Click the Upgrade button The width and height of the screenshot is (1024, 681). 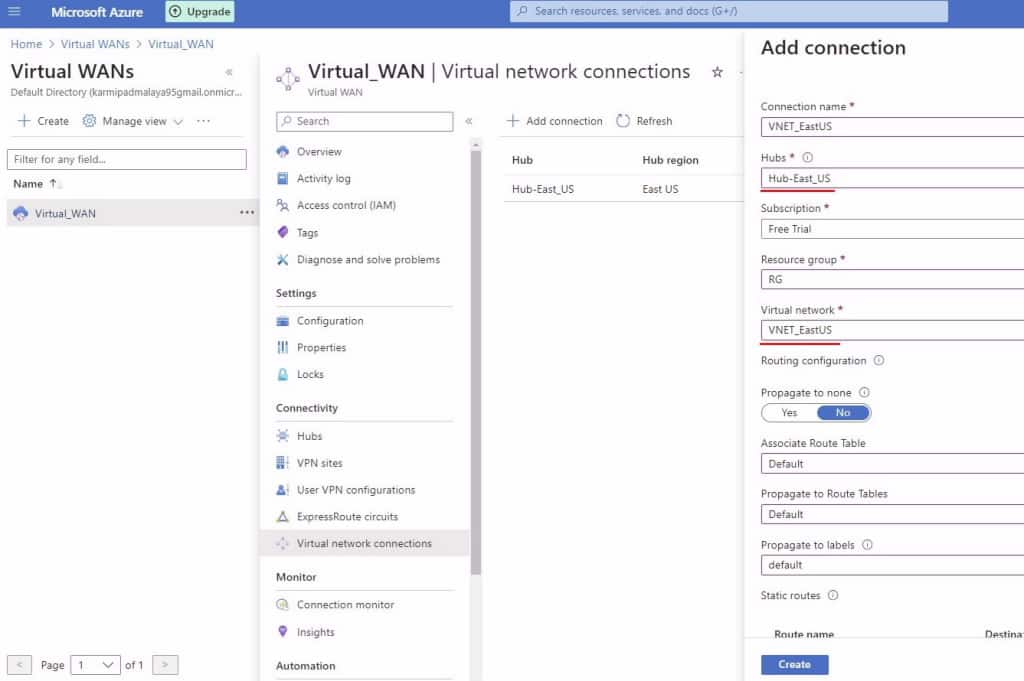tap(199, 12)
